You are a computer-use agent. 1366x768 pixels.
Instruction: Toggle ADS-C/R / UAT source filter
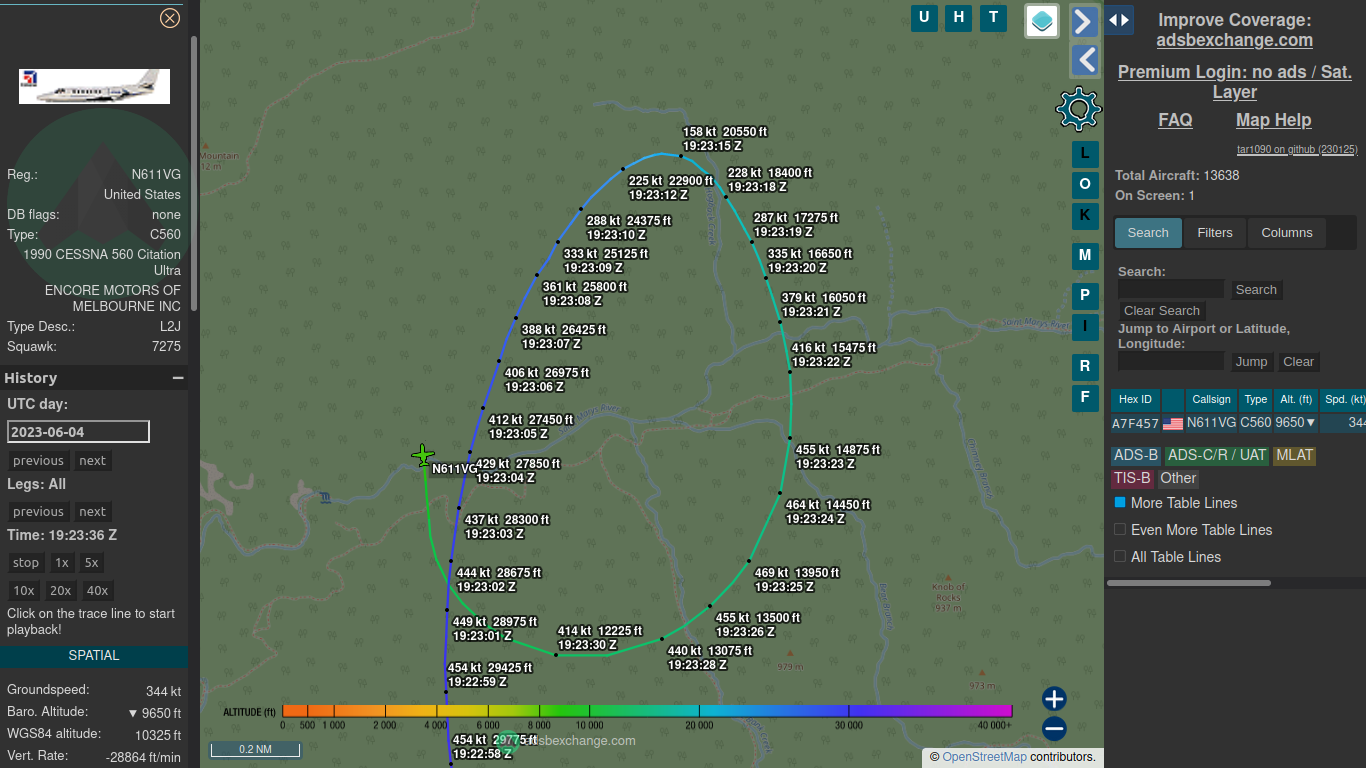pos(1217,455)
